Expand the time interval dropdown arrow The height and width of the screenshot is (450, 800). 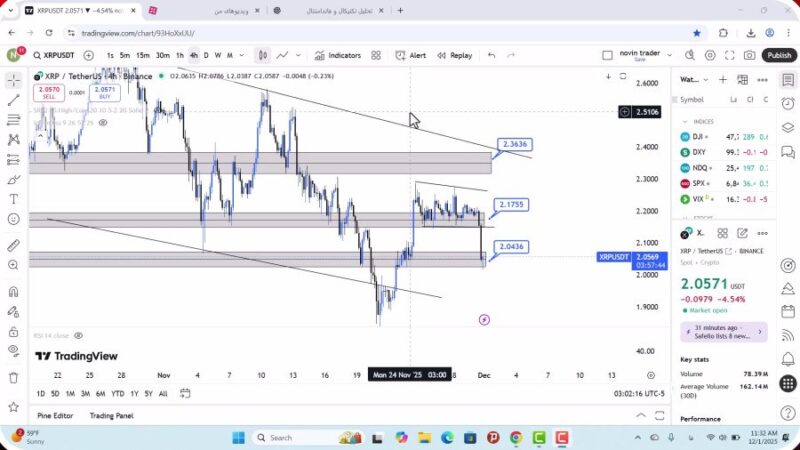[x=243, y=56]
